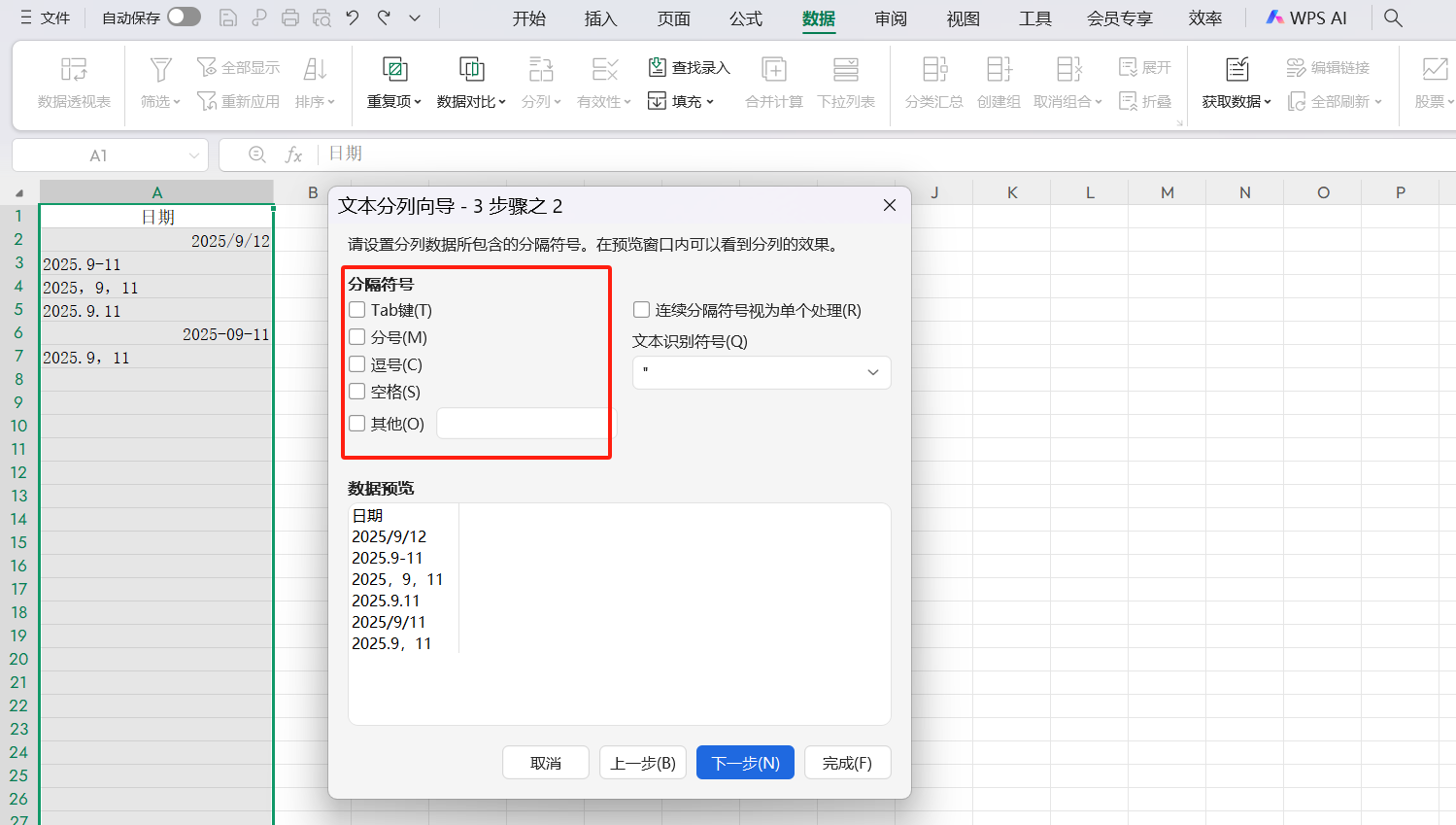Open the 填充 fill dropdown menu
Image resolution: width=1456 pixels, height=825 pixels.
[682, 101]
